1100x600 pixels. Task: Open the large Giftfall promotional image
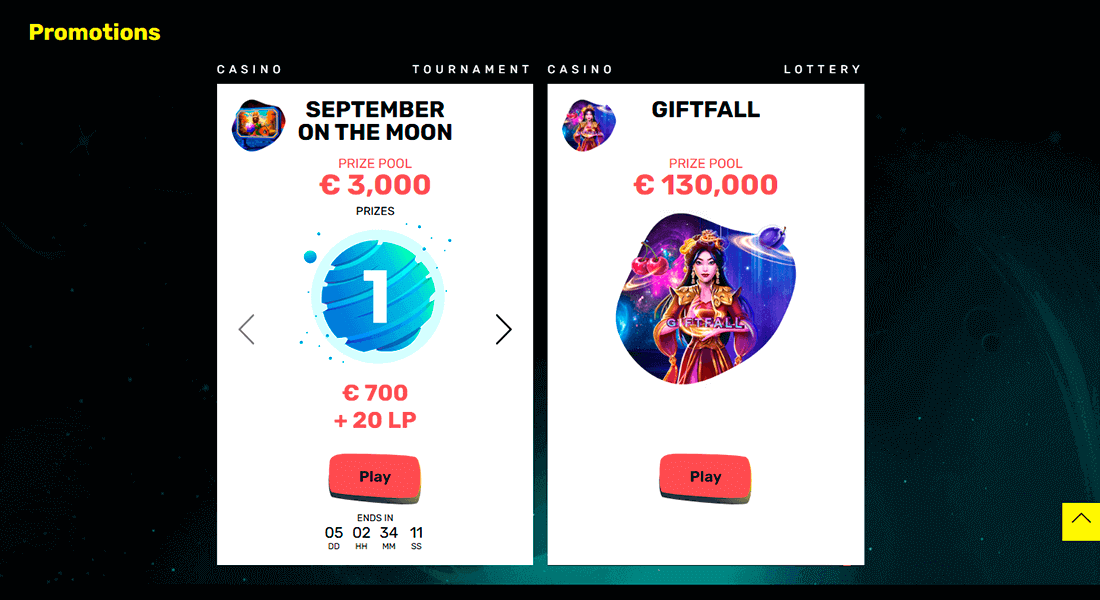(705, 298)
